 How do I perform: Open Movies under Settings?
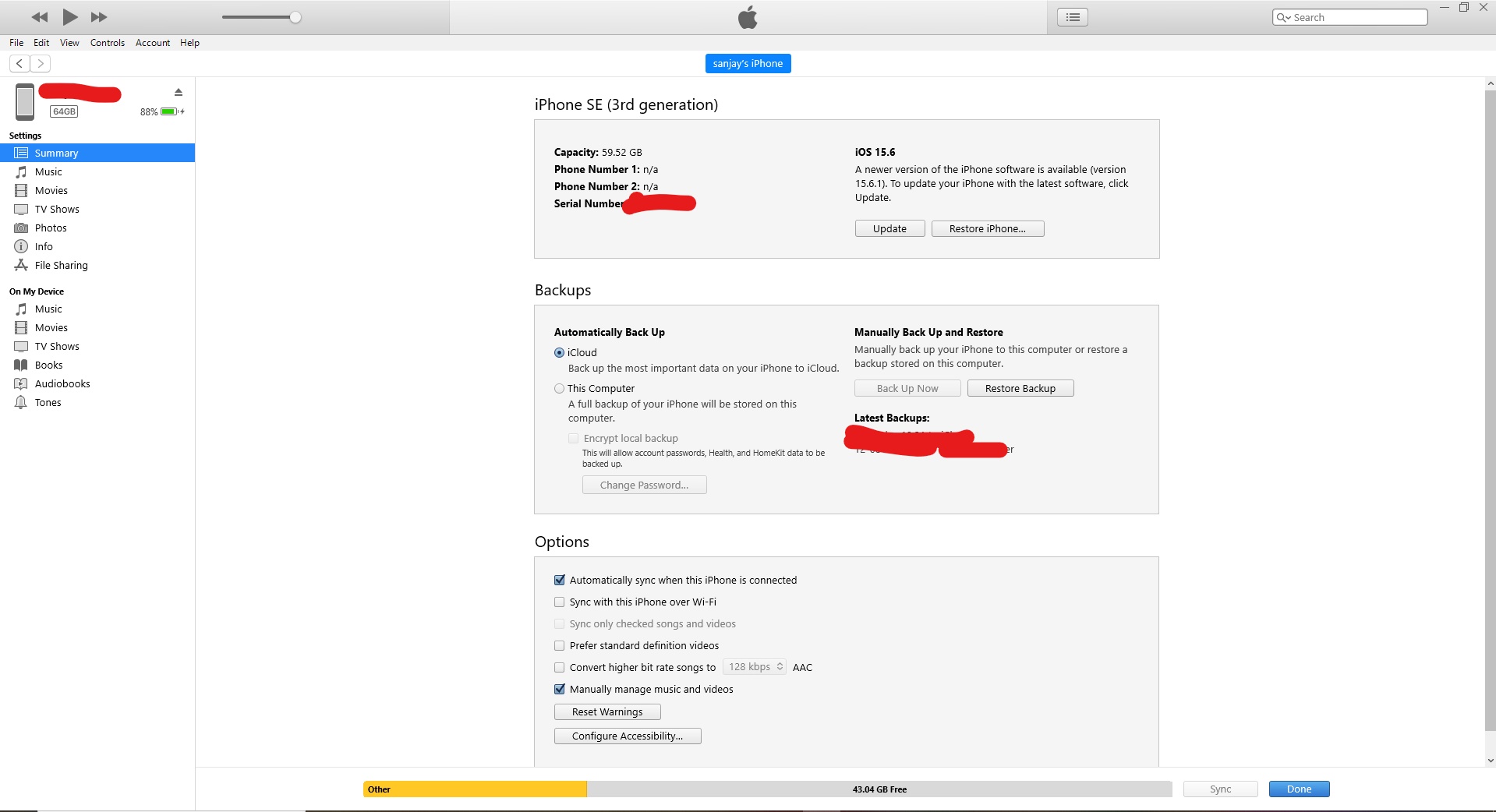coord(97,190)
